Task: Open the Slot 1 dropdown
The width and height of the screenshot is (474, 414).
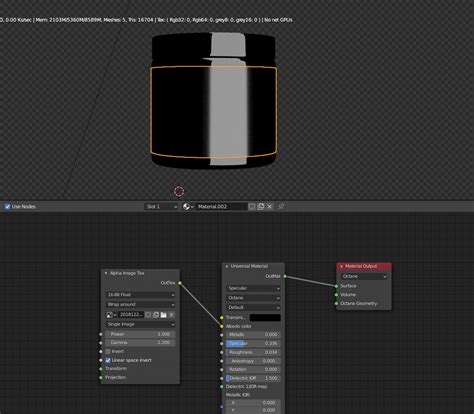Action: point(162,207)
